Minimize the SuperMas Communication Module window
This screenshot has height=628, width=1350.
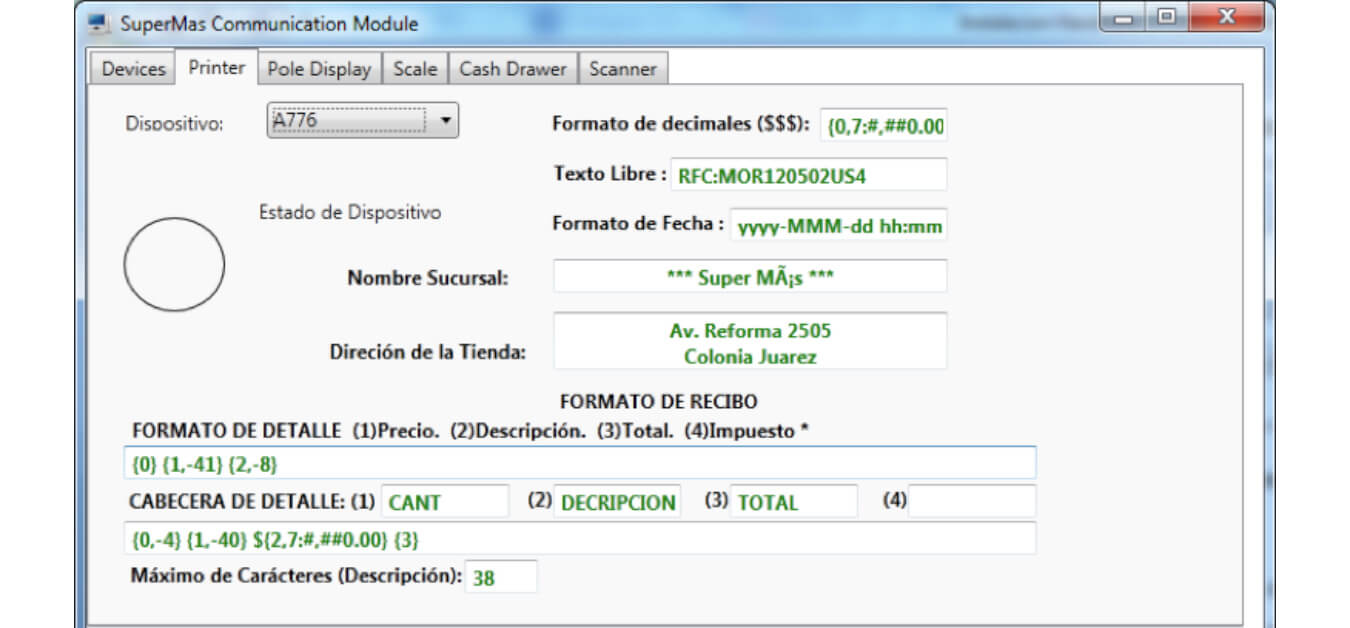tap(1125, 18)
